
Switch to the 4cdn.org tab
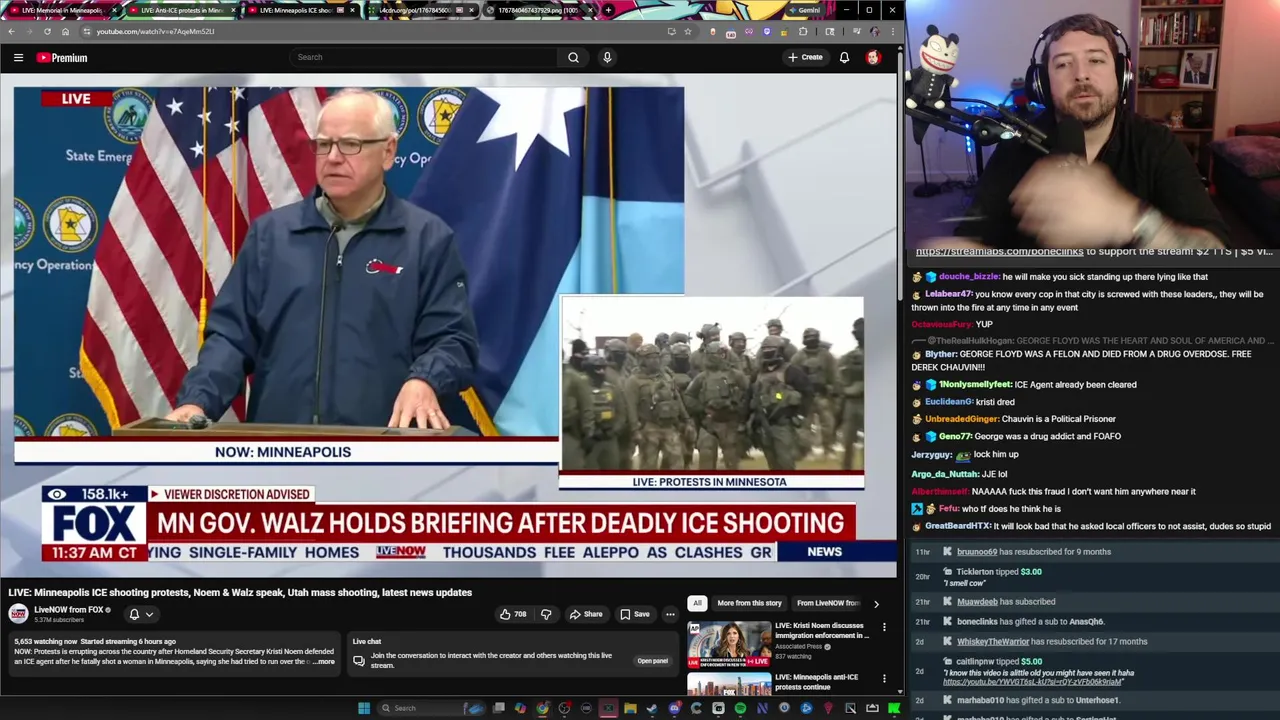[x=421, y=10]
